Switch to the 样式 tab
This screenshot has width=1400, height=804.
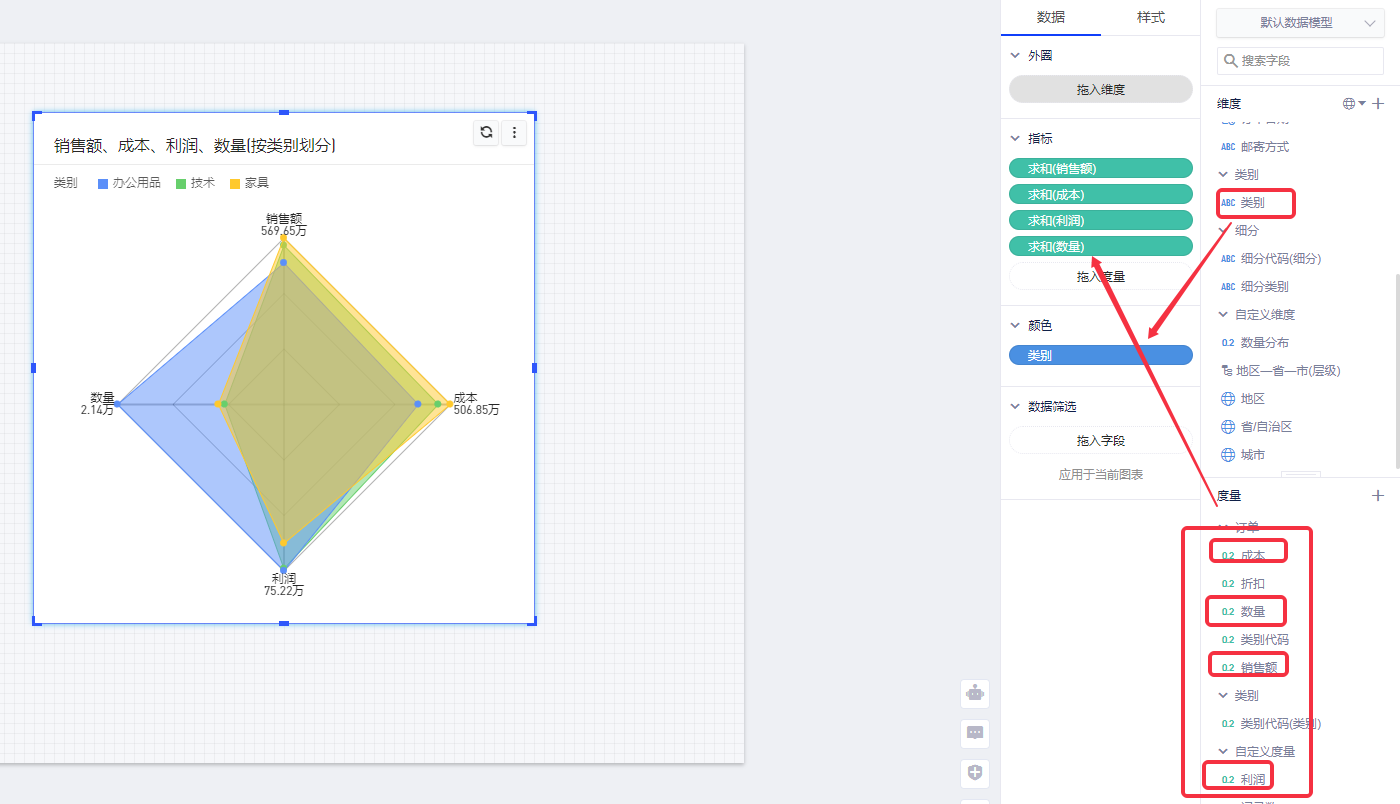coord(1150,18)
